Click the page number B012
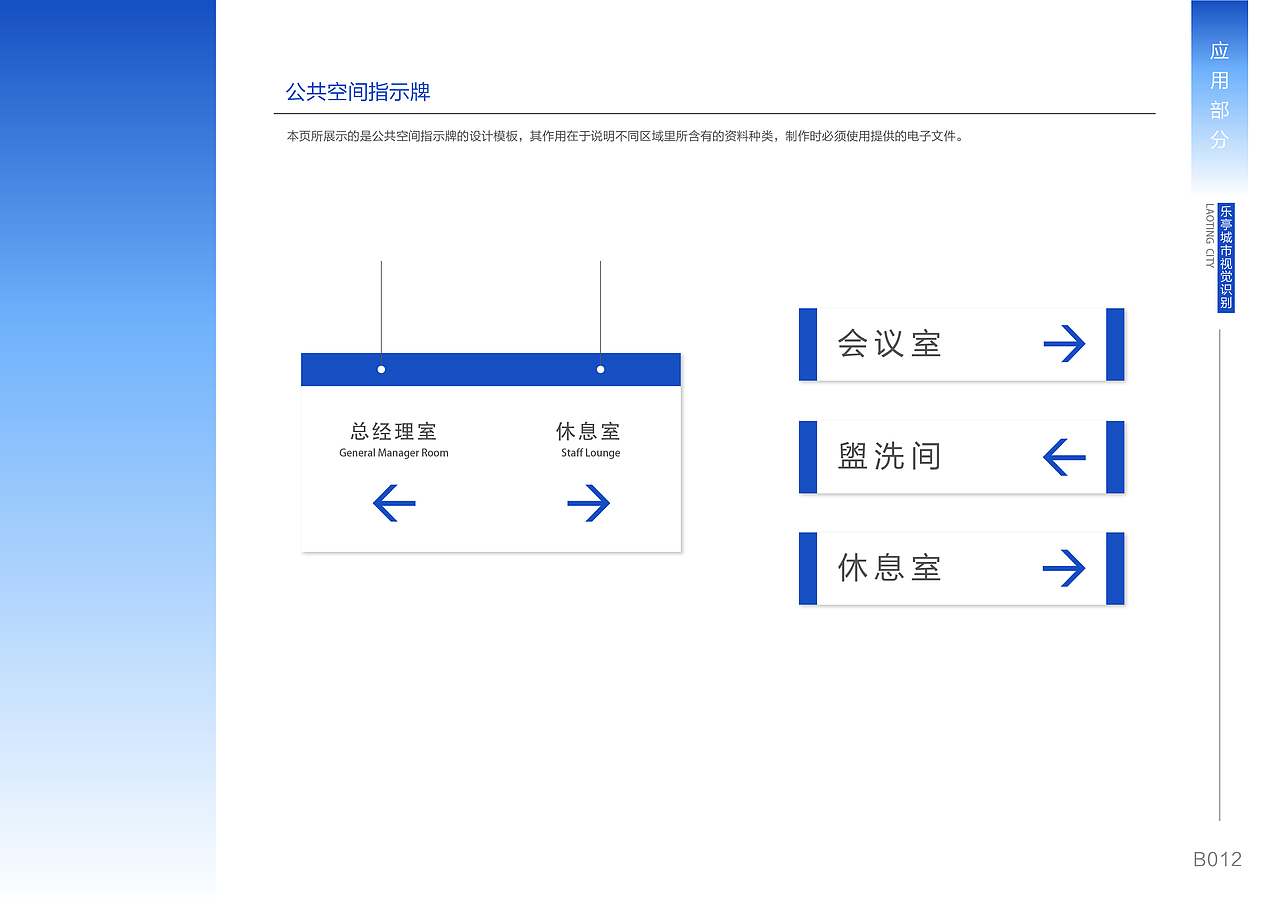The image size is (1280, 905). click(1218, 858)
